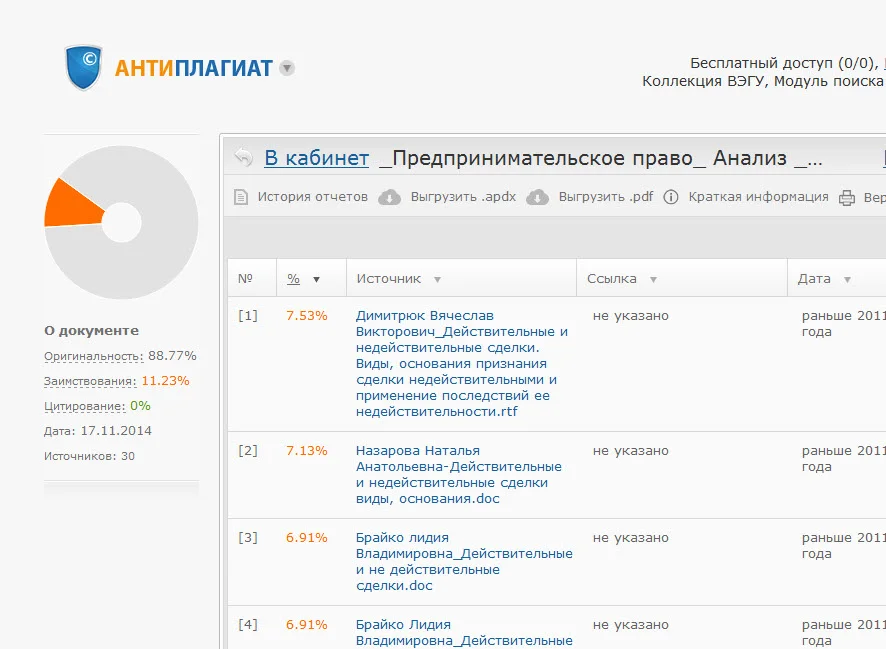Click the Оригинальность label
Screen dimensions: 886x649
[x=94, y=356]
